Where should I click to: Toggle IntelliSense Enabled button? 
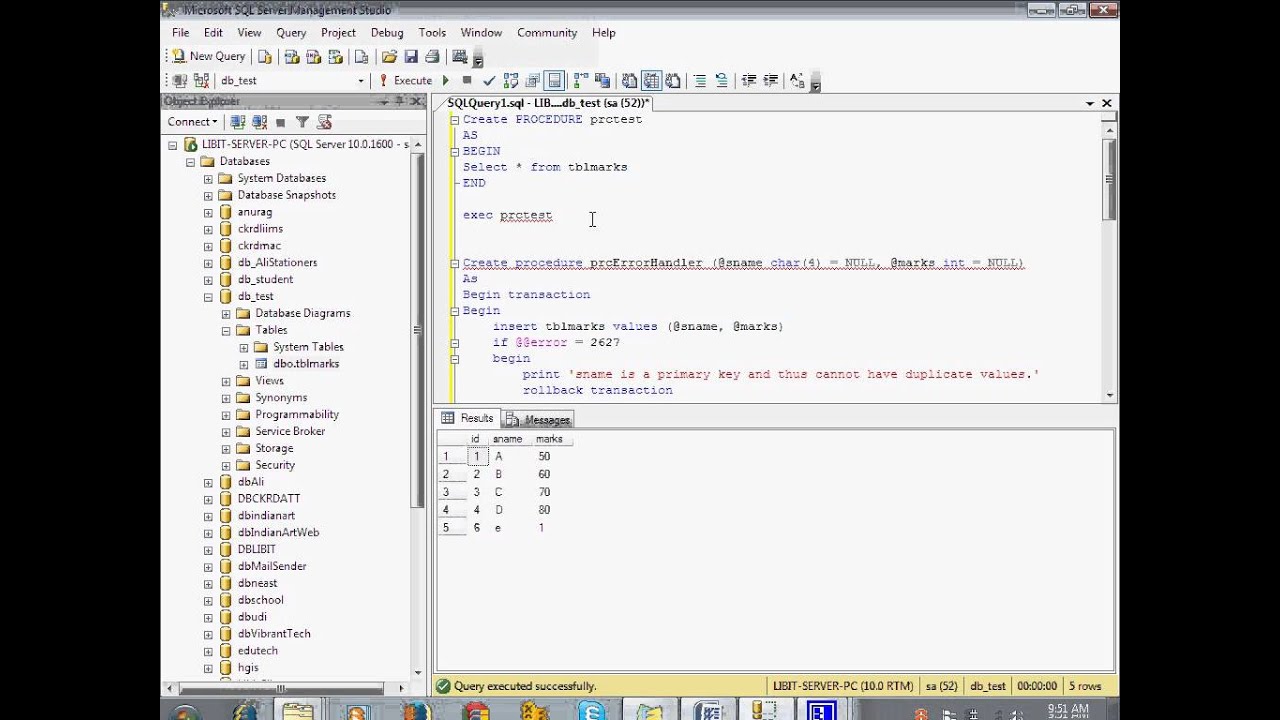pyautogui.click(x=555, y=80)
